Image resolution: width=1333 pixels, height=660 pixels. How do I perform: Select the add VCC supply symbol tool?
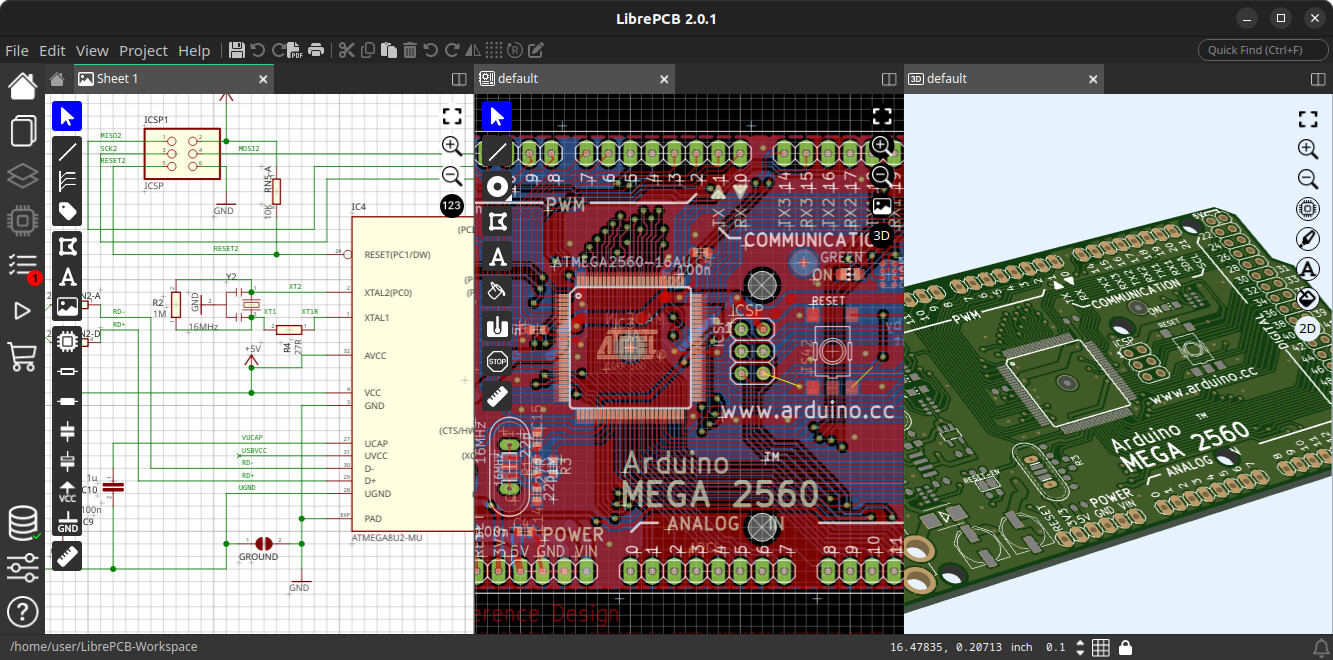coord(67,492)
